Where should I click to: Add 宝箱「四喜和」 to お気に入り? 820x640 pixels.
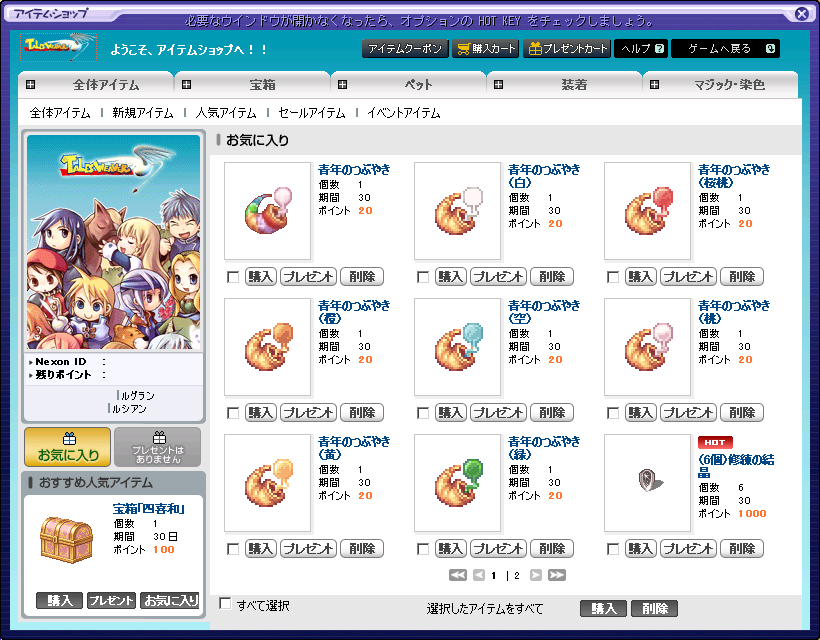[171, 600]
